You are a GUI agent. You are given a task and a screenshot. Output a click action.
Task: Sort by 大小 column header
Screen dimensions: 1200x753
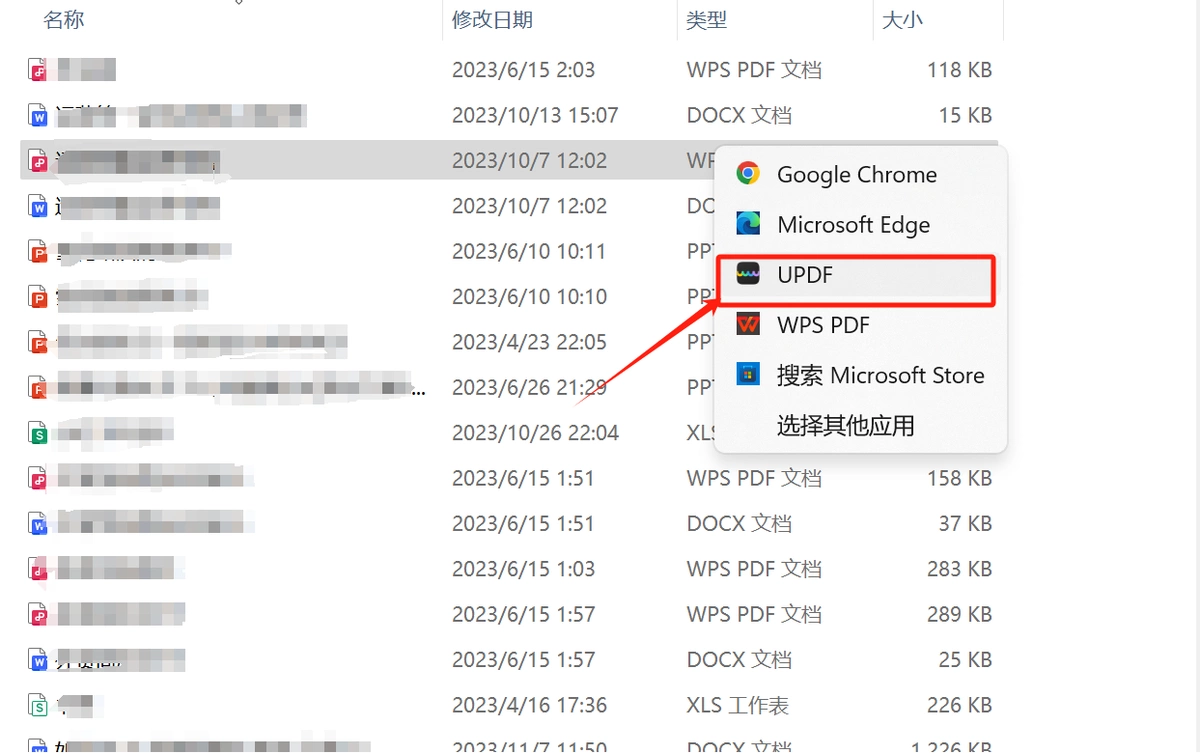902,19
